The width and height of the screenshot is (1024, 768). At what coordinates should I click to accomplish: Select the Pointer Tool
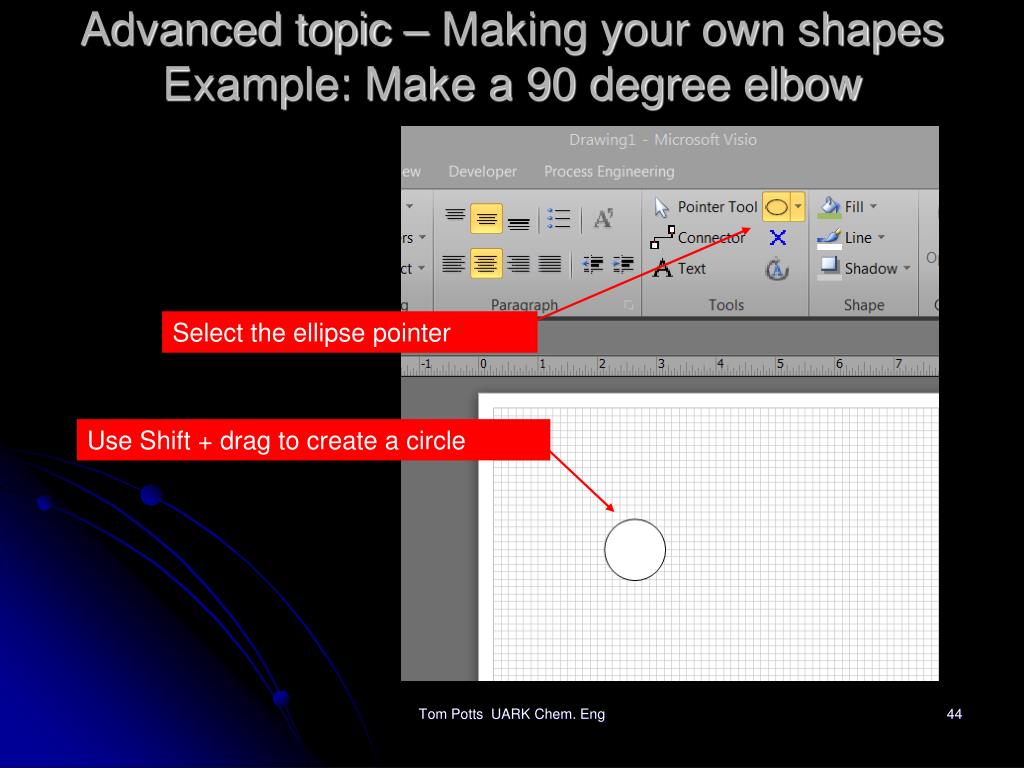pos(705,207)
